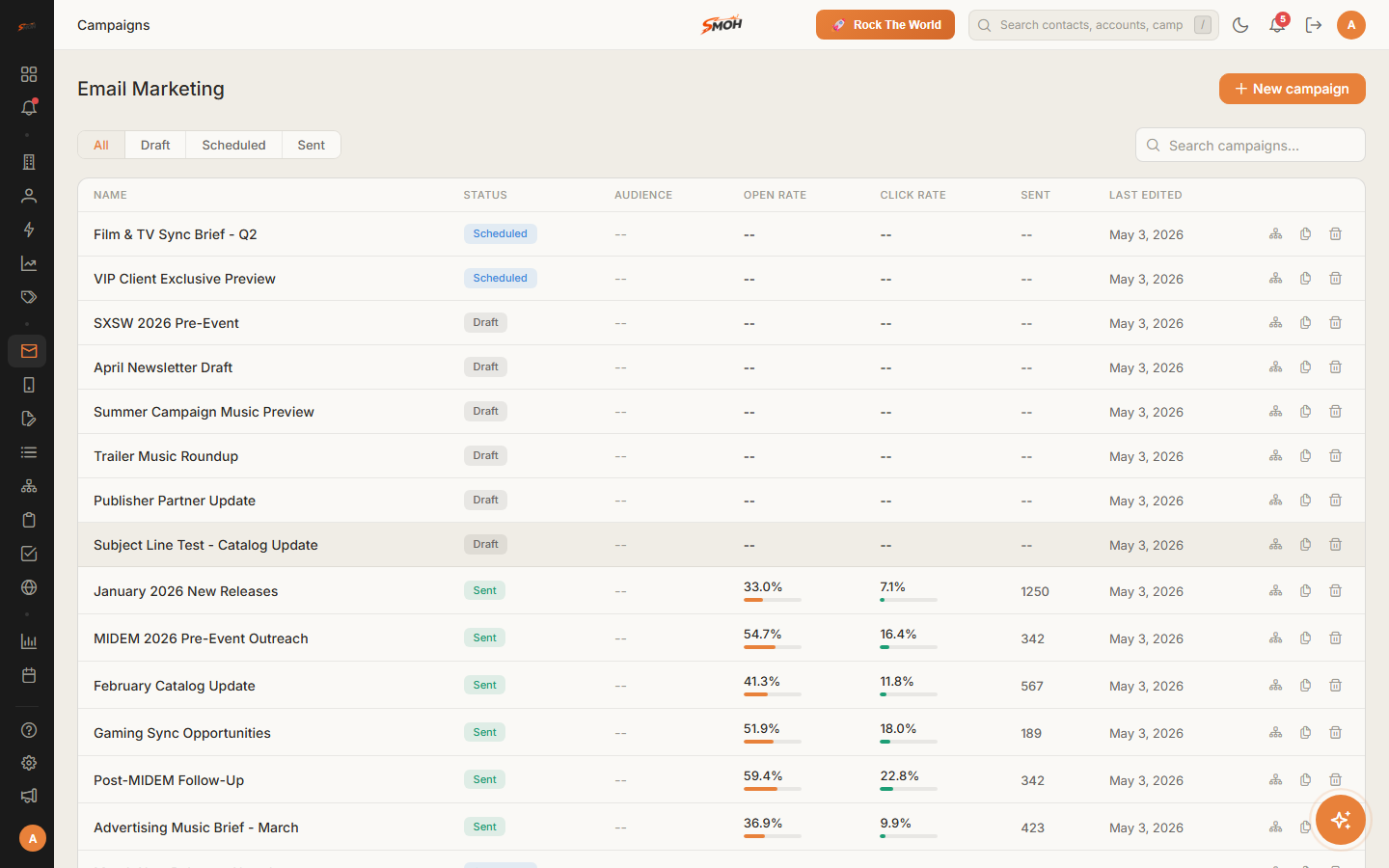Toggle dark mode moon icon
The image size is (1389, 868).
click(x=1240, y=25)
